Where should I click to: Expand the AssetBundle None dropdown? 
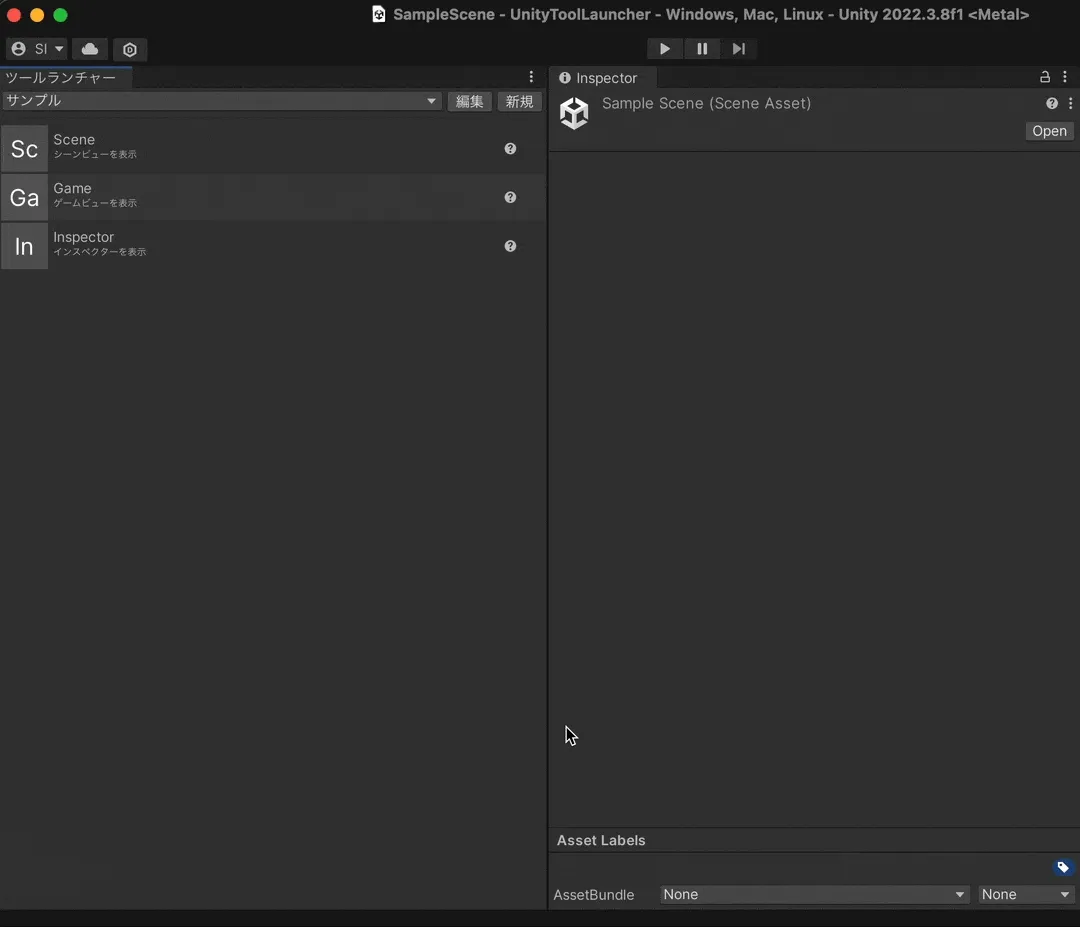(814, 894)
